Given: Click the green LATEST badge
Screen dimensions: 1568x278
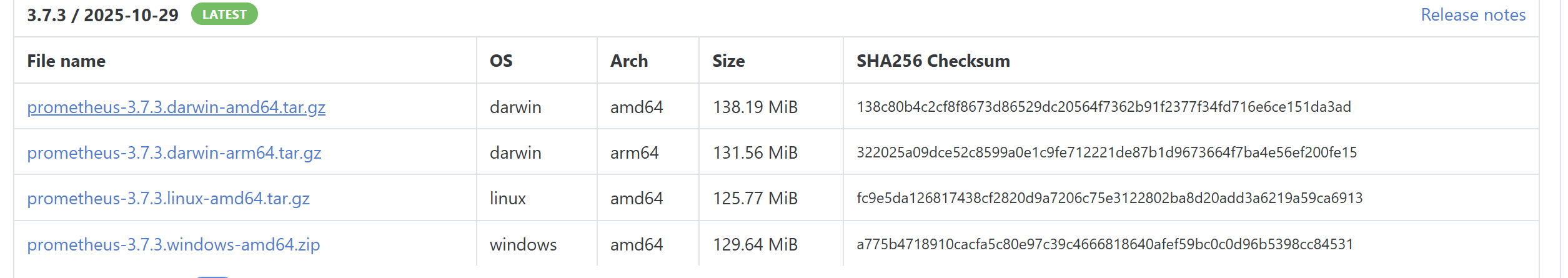Looking at the screenshot, I should (x=224, y=14).
